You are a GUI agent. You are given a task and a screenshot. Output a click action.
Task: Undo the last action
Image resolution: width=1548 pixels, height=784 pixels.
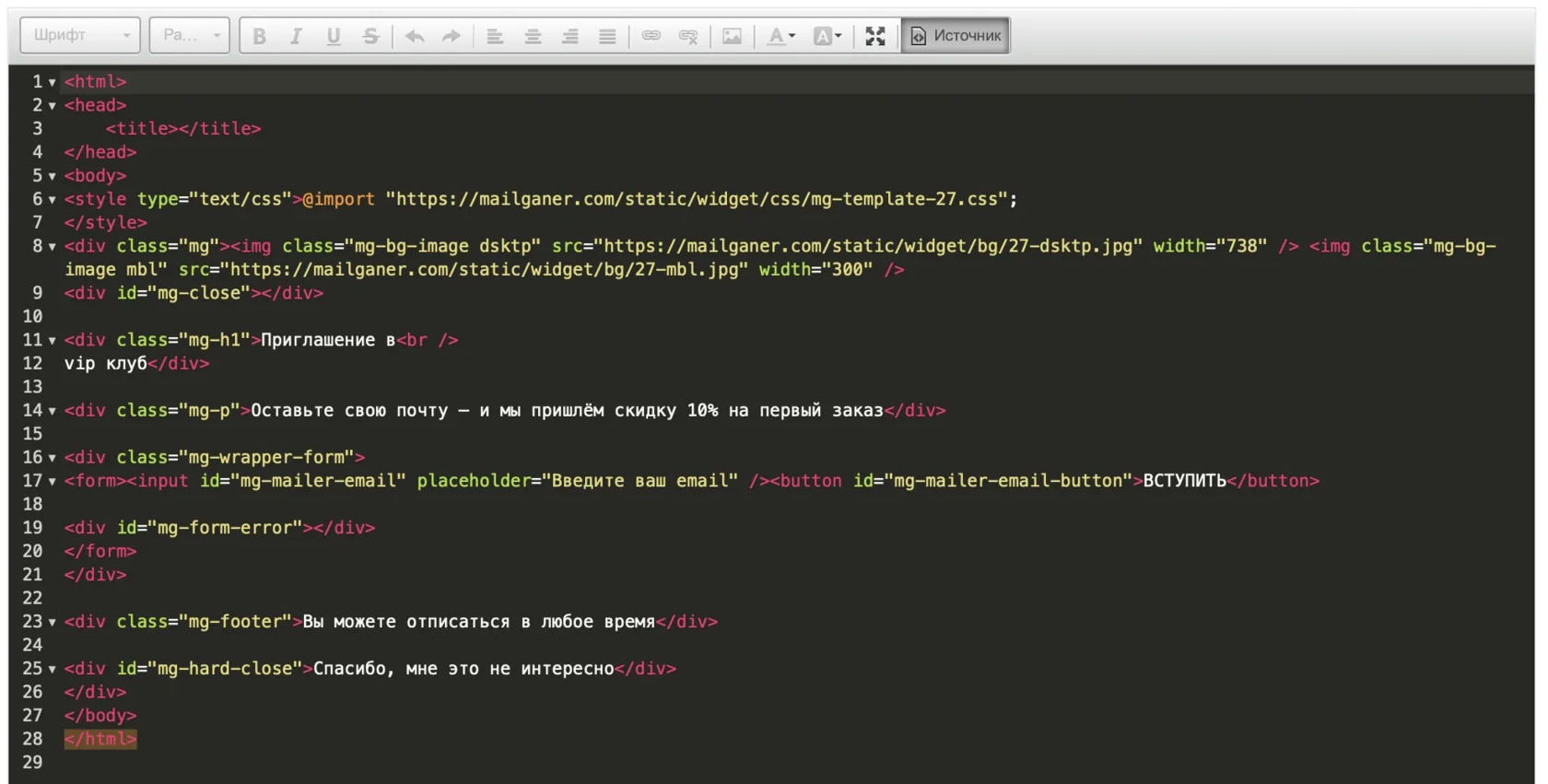(x=415, y=36)
